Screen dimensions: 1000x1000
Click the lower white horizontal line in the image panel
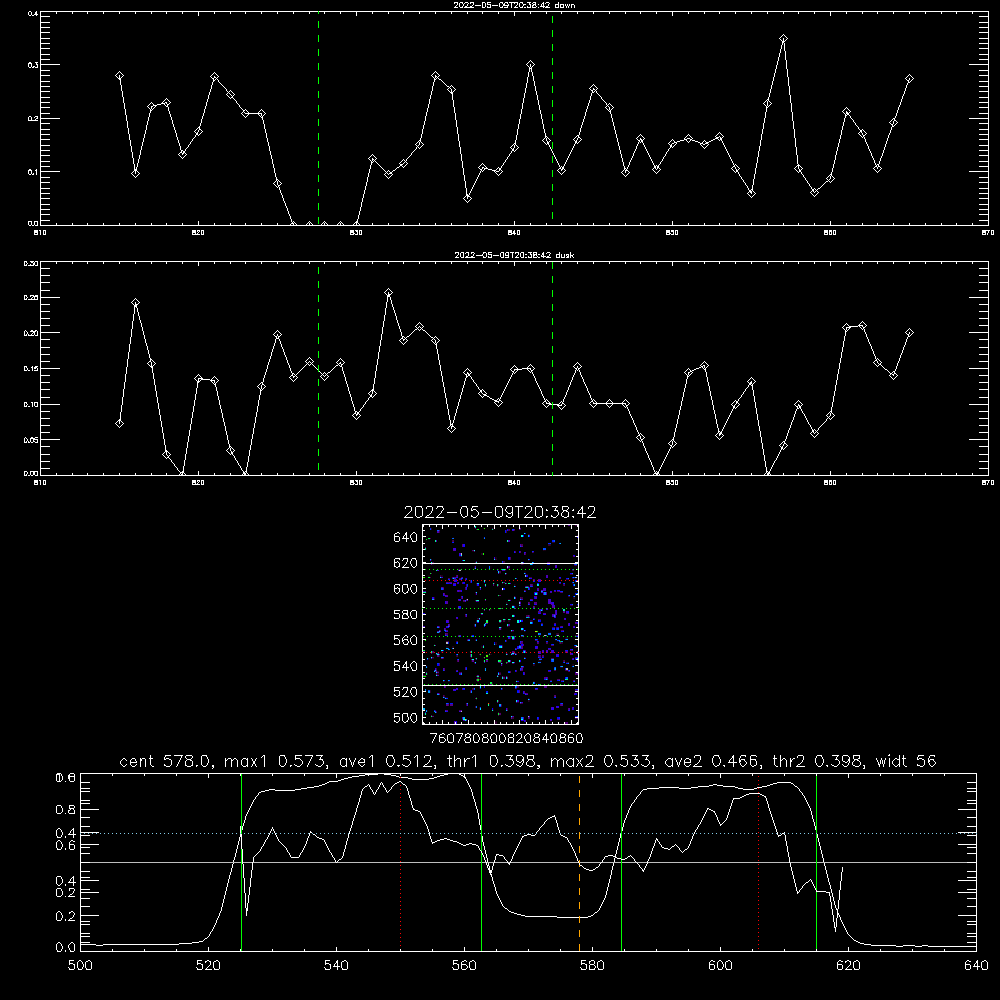[x=500, y=685]
